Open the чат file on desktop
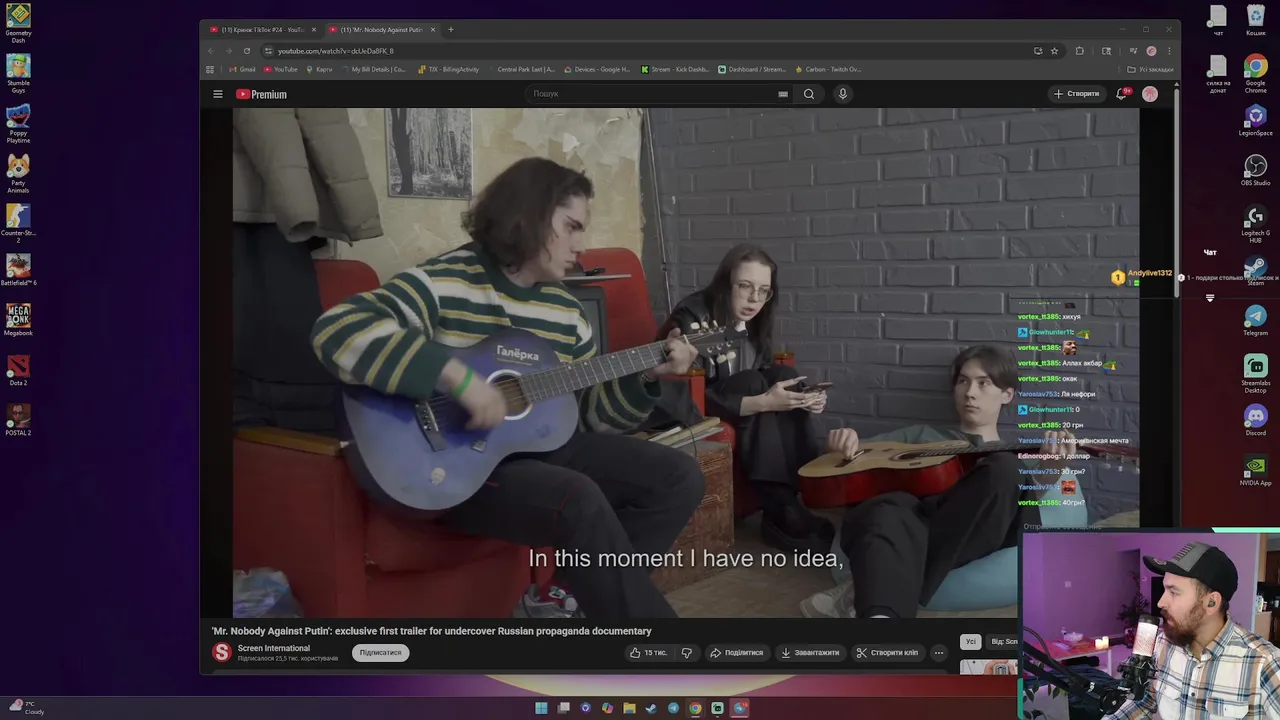Screen dimensions: 1280x720 (x=1218, y=20)
